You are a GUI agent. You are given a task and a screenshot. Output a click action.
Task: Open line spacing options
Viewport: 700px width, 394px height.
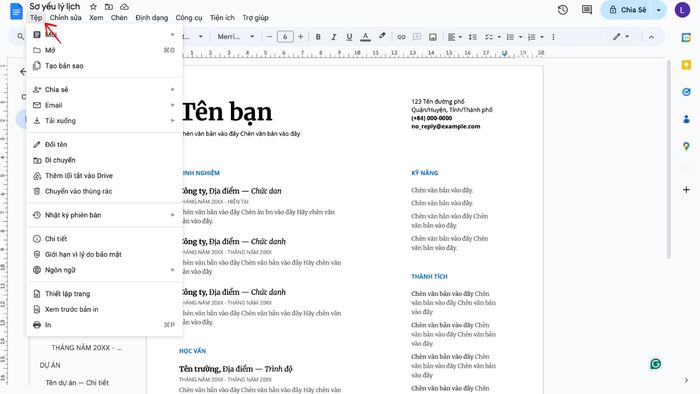click(473, 37)
